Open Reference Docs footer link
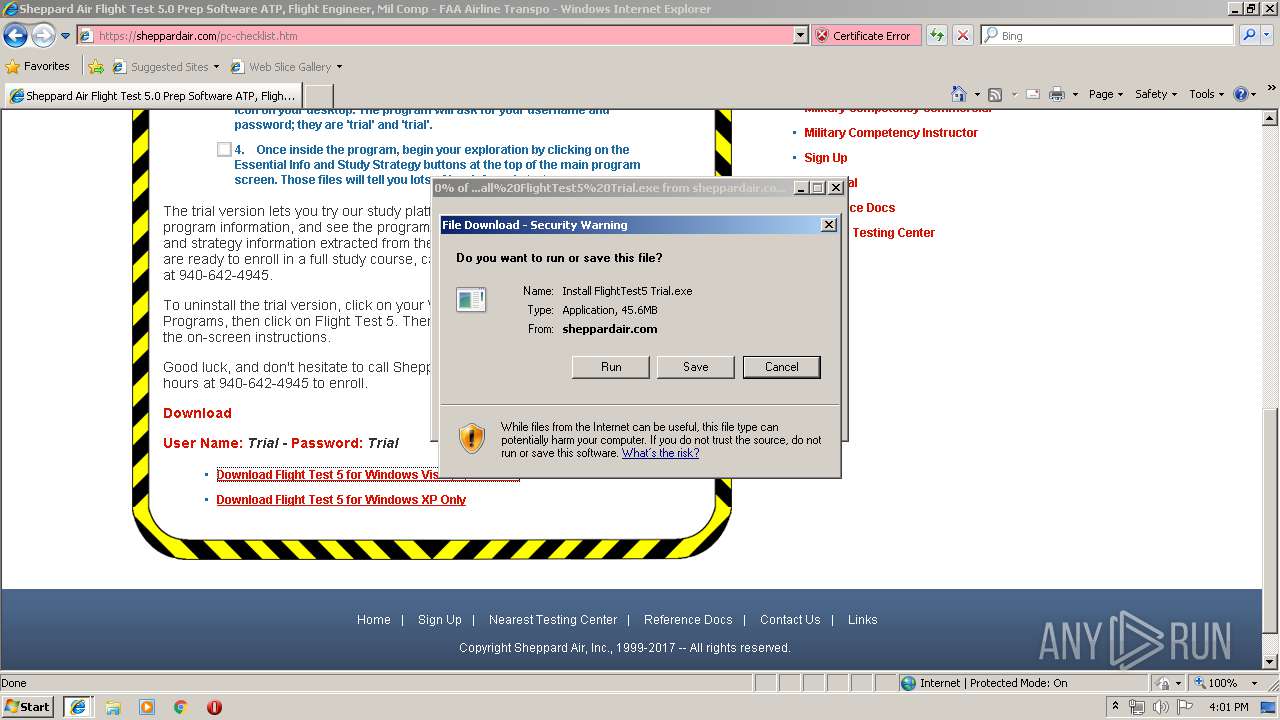The height and width of the screenshot is (720, 1280). [688, 620]
